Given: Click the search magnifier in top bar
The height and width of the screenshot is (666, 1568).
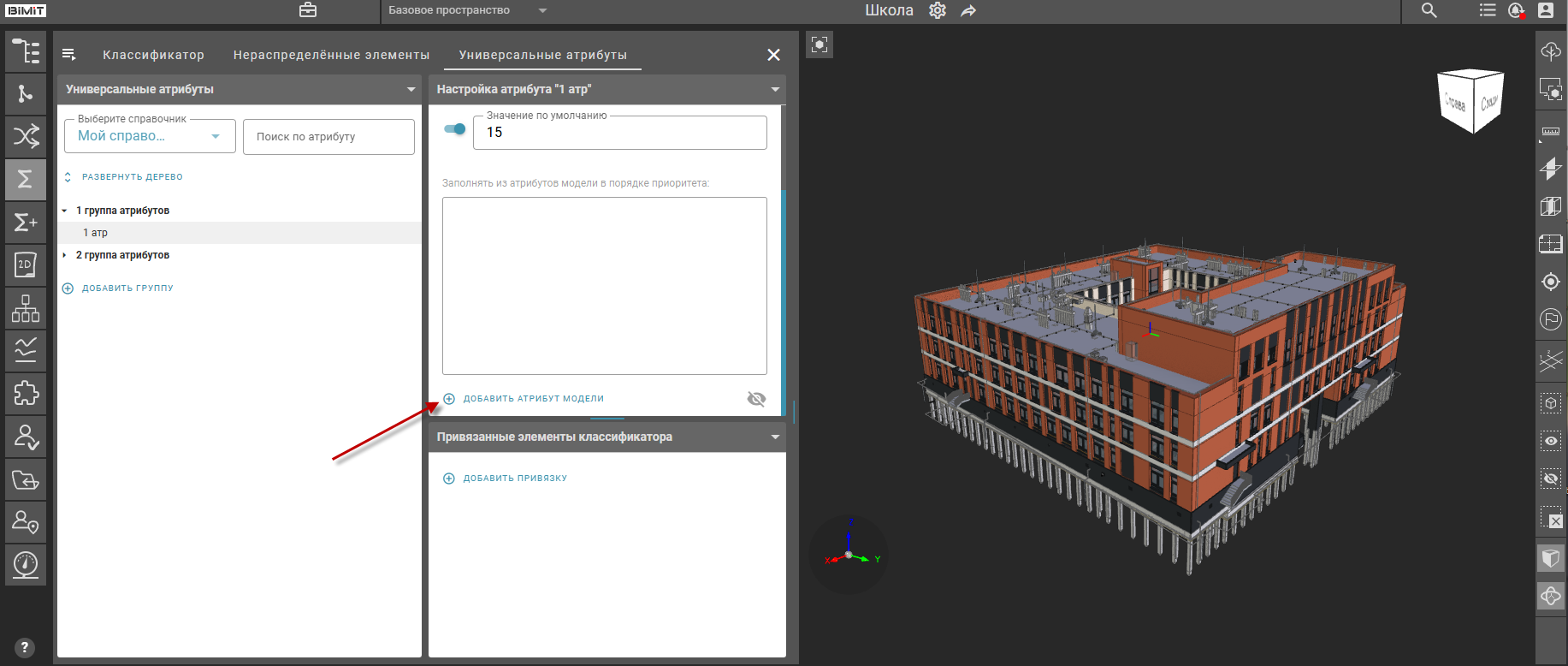Looking at the screenshot, I should (1429, 11).
